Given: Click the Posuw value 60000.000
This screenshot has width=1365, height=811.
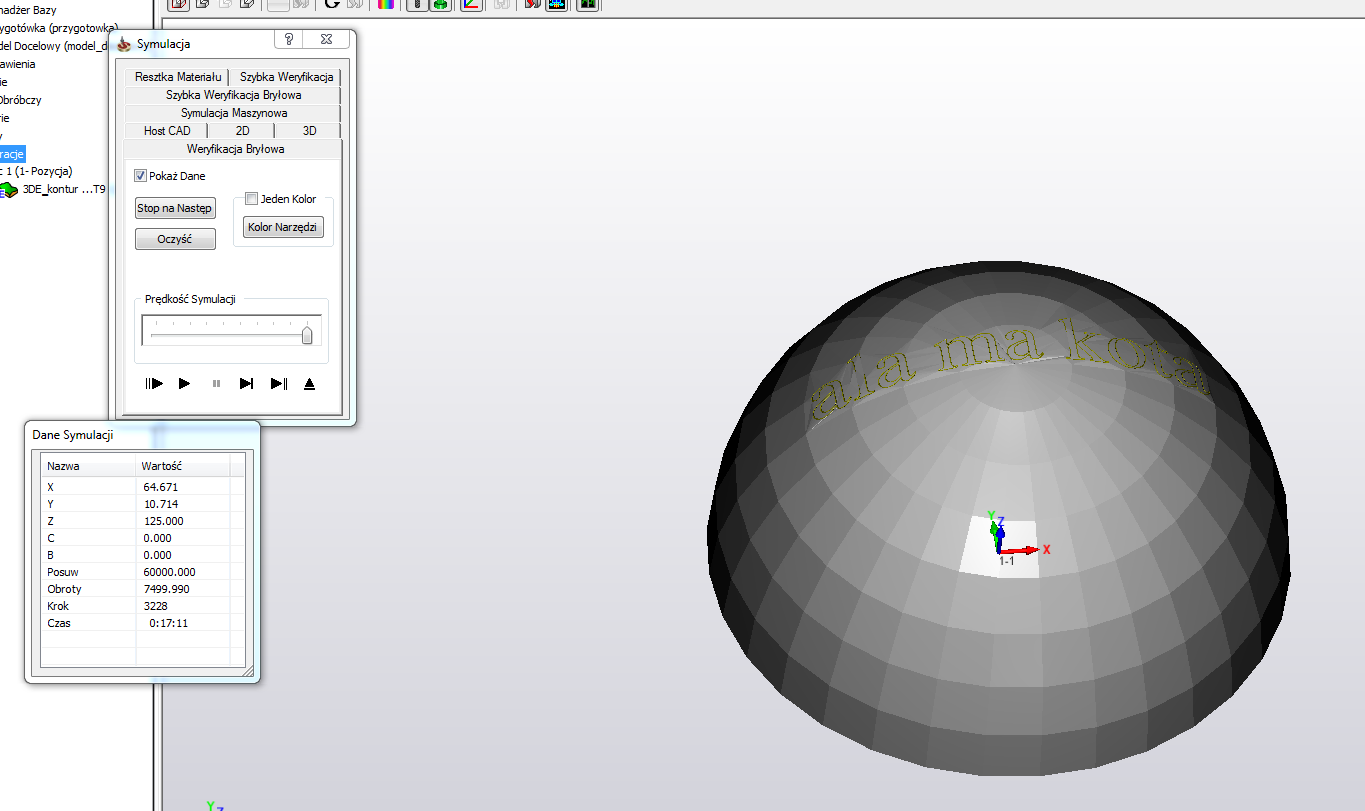Looking at the screenshot, I should (170, 572).
